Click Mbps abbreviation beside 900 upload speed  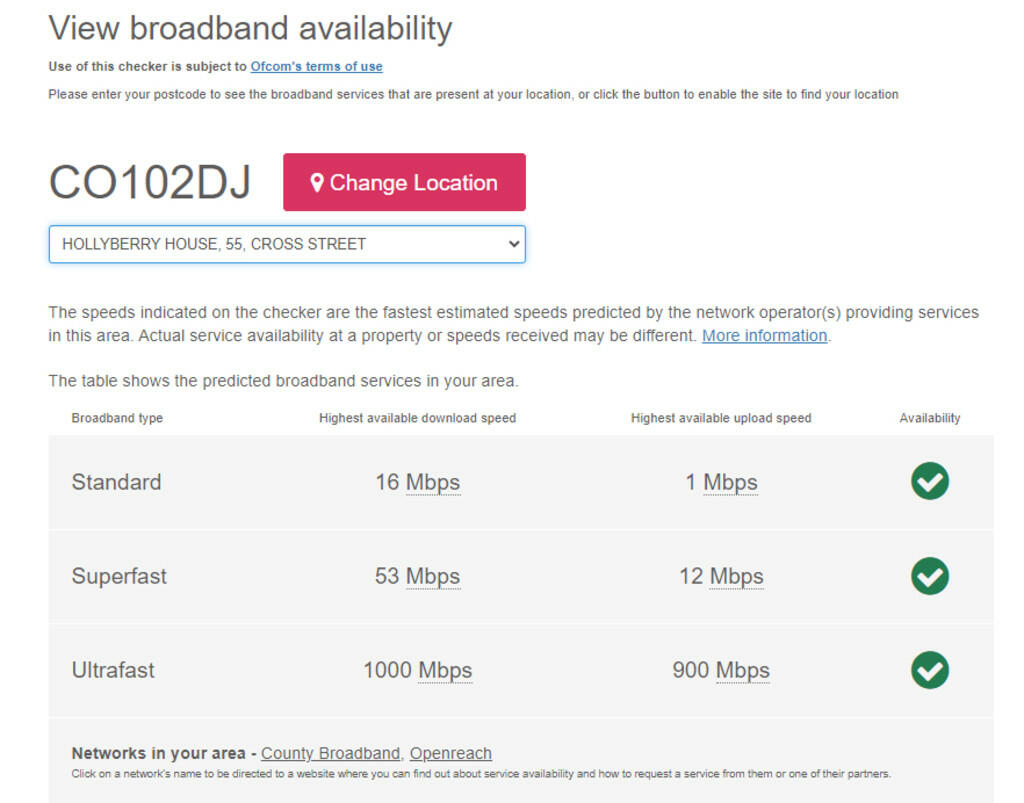(x=743, y=670)
